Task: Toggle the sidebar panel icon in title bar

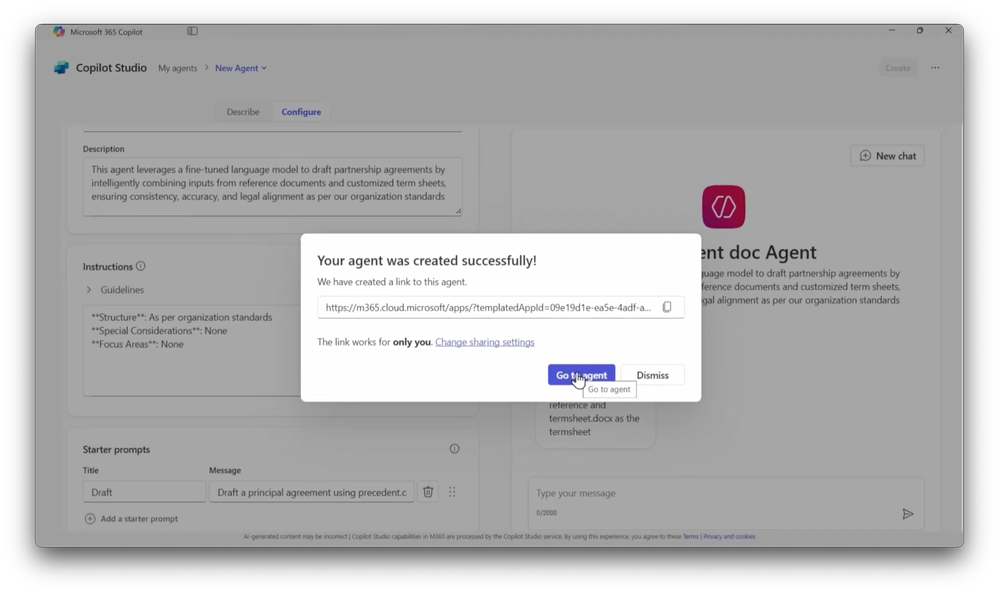Action: pos(192,31)
